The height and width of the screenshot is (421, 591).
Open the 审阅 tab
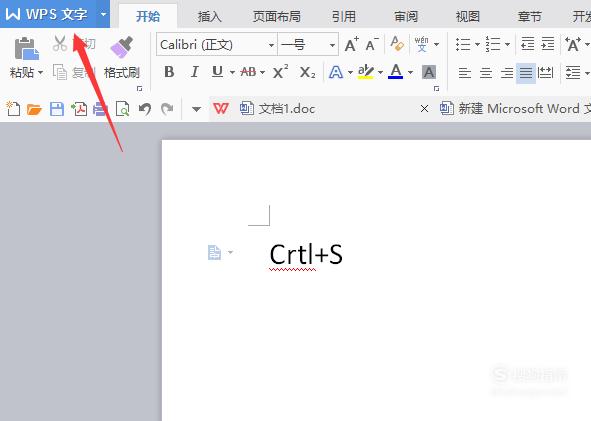[406, 17]
